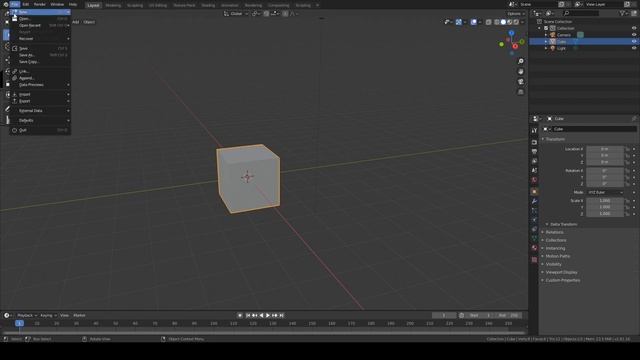Switch to rendered viewport shading

tap(516, 22)
